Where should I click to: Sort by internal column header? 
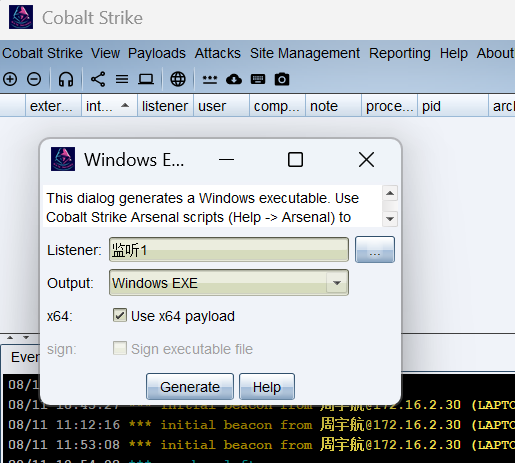click(x=109, y=106)
